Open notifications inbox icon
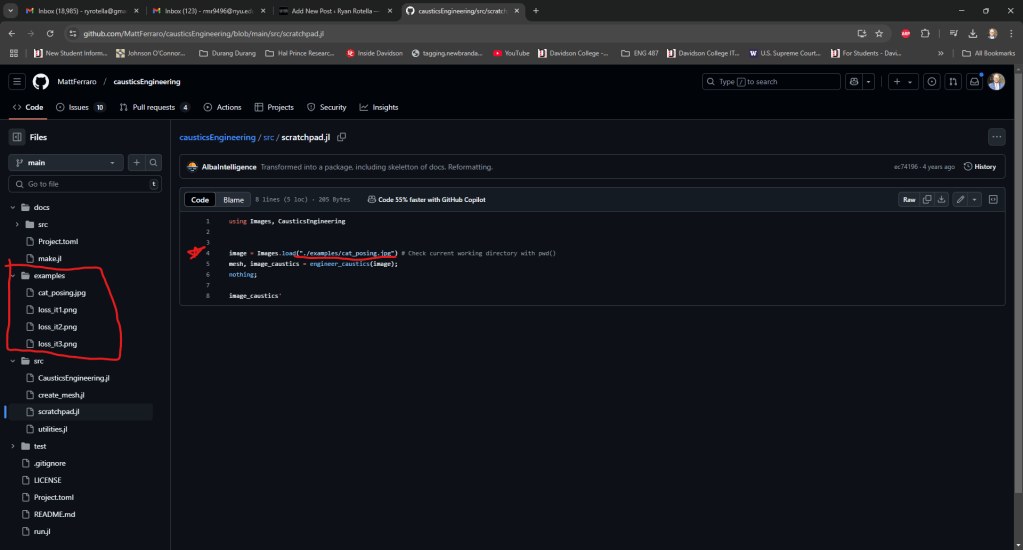Screen dimensions: 1023x550 click(975, 81)
